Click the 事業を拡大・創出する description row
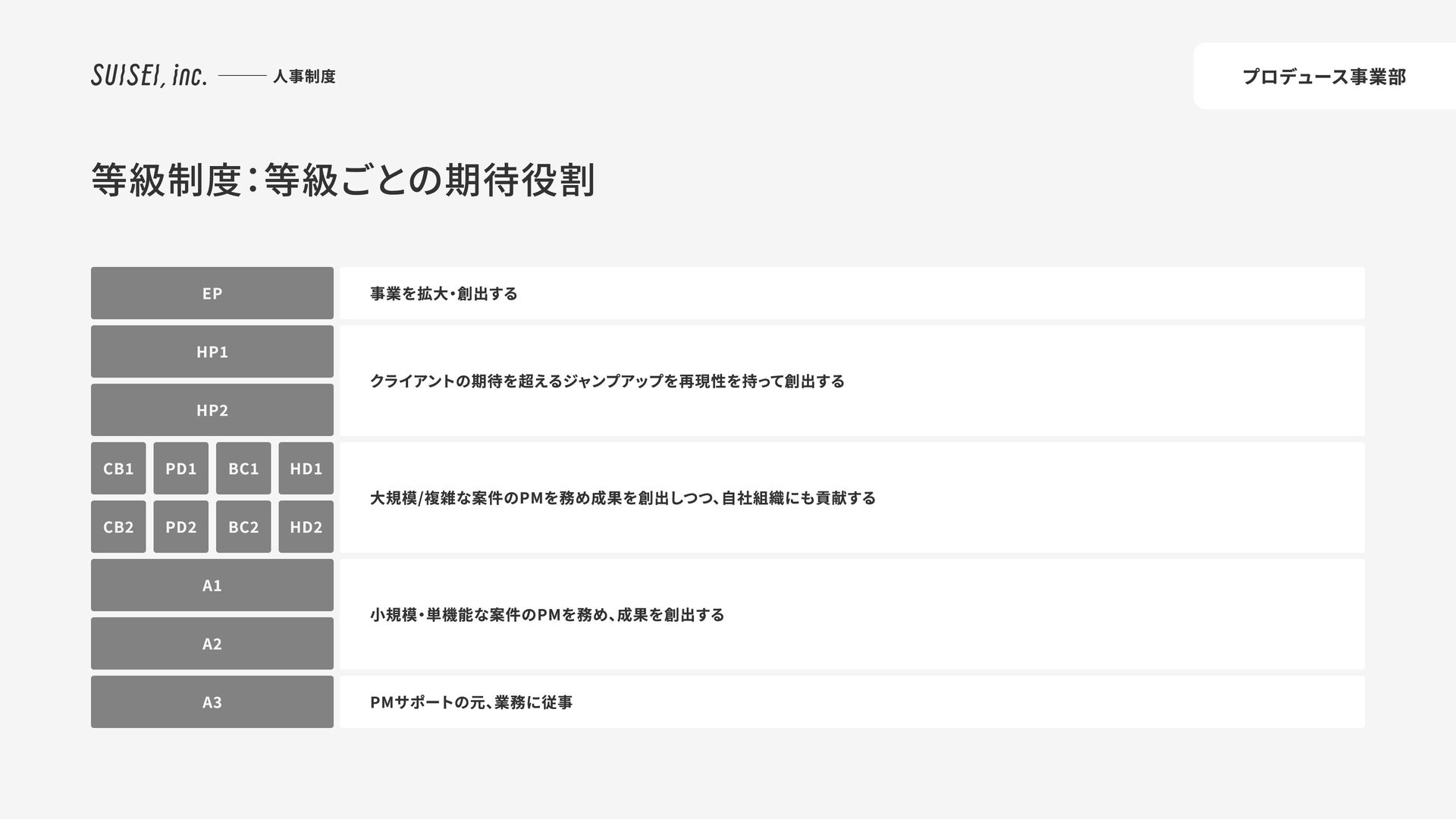The image size is (1456, 819). pyautogui.click(x=852, y=293)
